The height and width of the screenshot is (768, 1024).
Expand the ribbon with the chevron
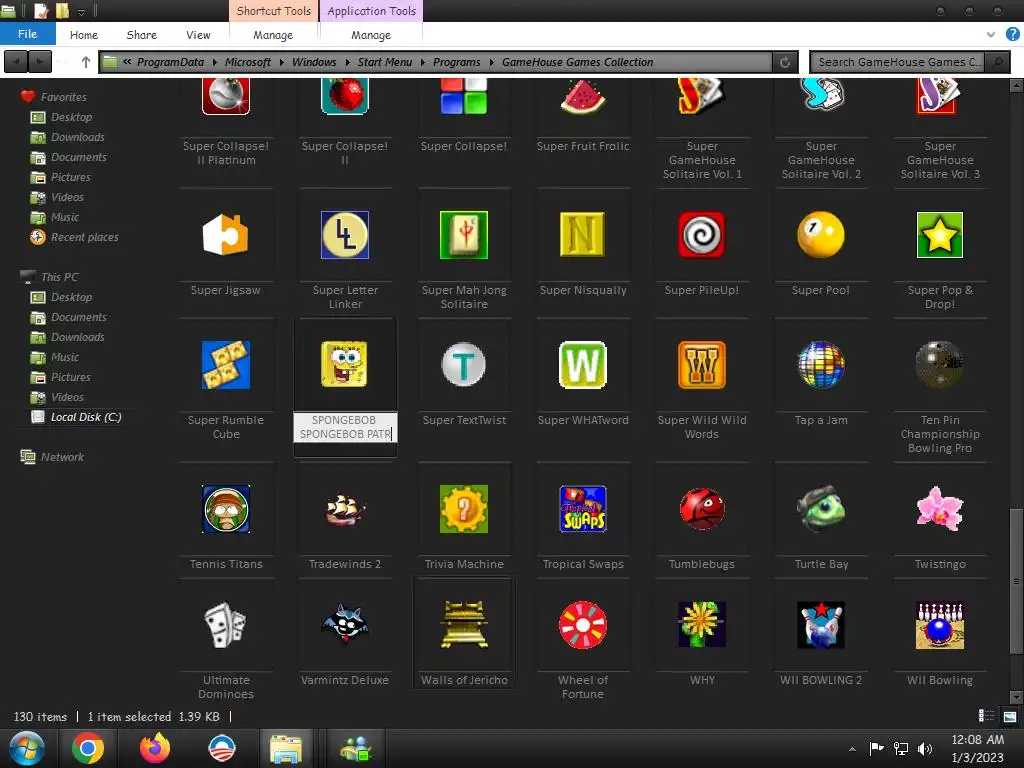click(991, 35)
